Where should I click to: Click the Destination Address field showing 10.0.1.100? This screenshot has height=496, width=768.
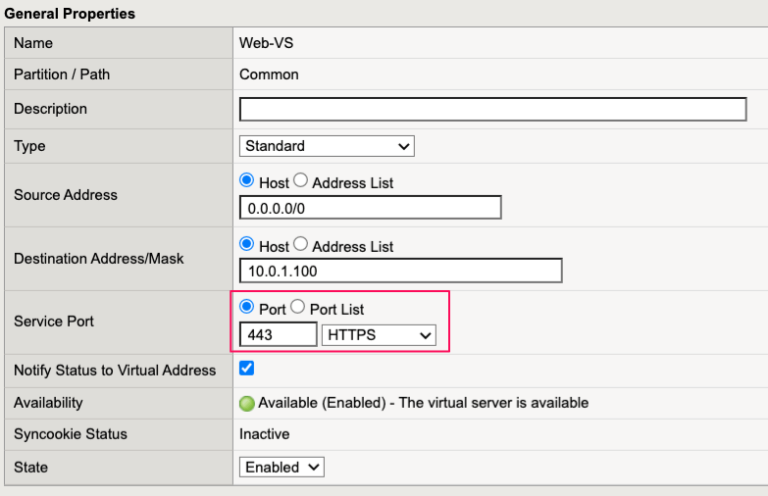coord(401,271)
